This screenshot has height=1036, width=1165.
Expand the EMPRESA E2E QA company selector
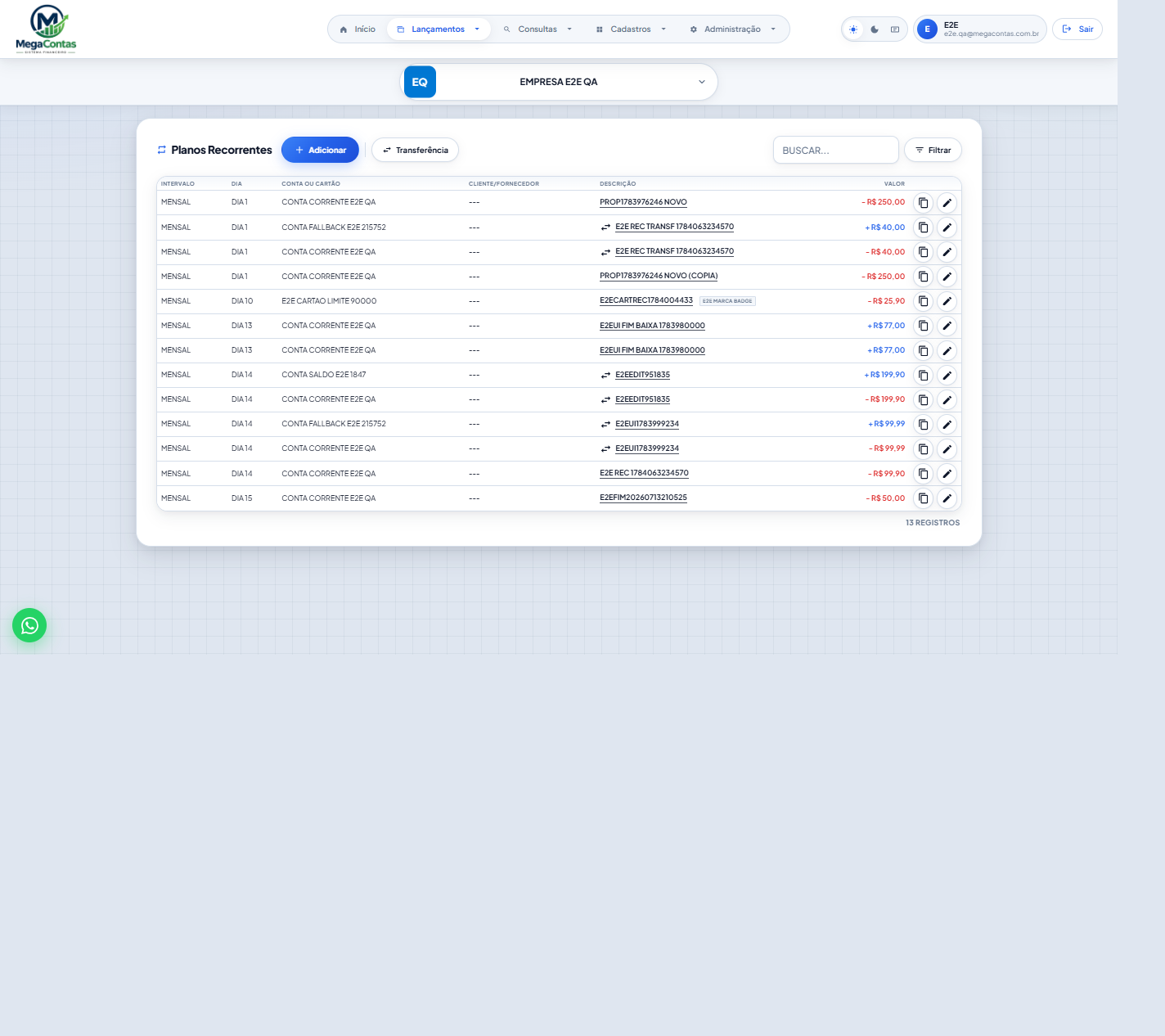(x=559, y=82)
